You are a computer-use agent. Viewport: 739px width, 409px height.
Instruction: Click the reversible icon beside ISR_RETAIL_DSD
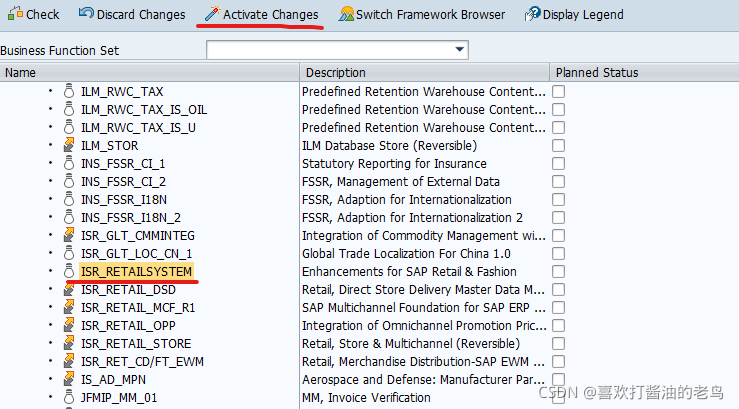point(69,289)
